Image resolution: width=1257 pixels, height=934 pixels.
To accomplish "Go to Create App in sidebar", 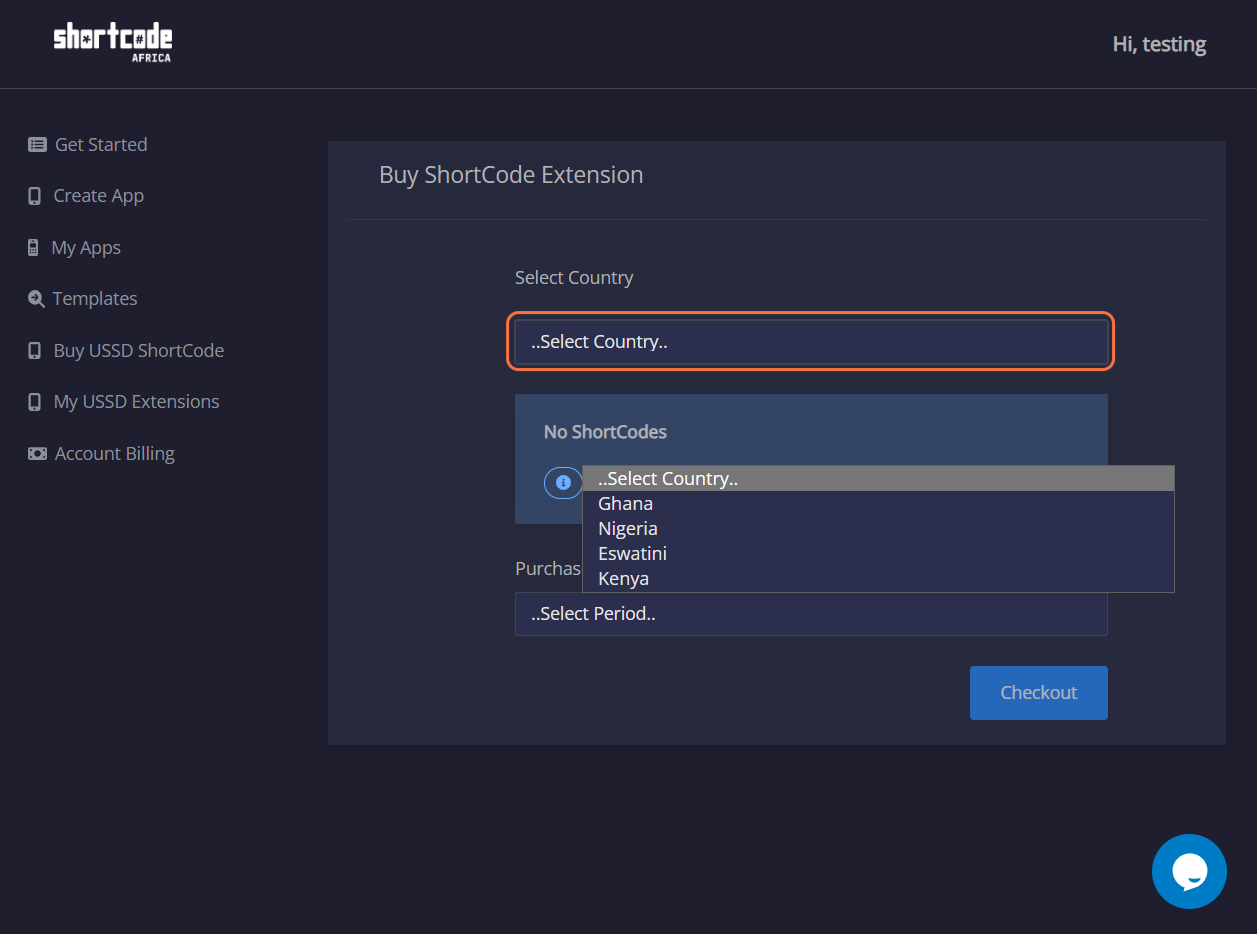I will point(99,196).
